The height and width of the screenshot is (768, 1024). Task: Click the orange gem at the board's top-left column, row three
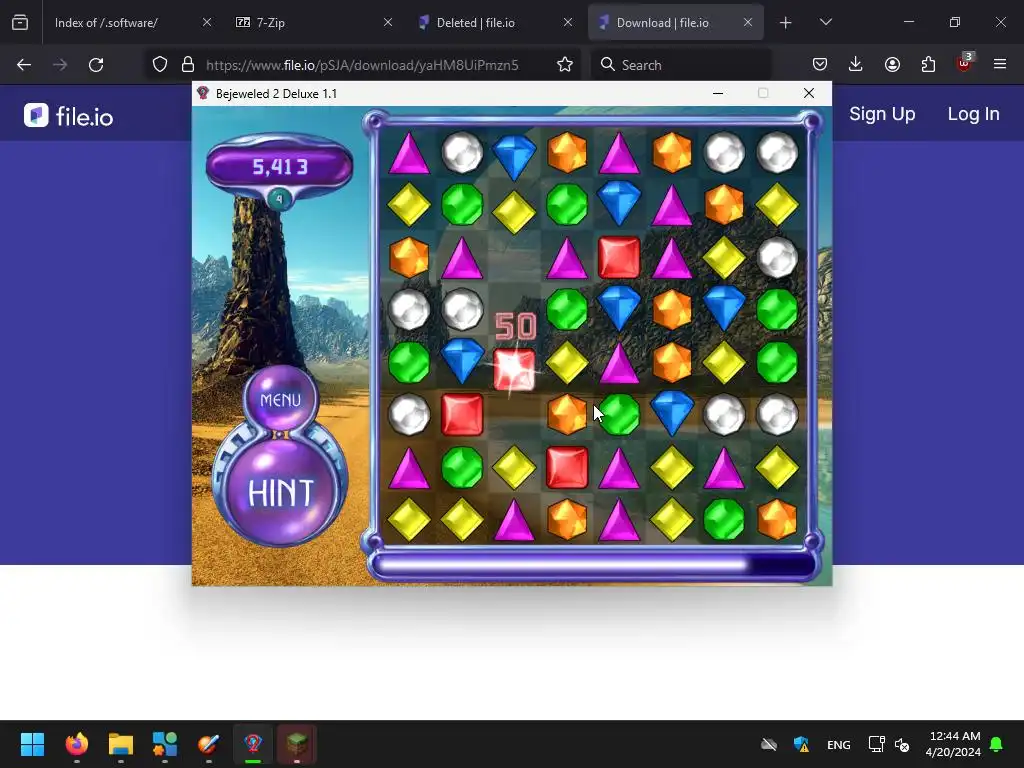click(409, 257)
